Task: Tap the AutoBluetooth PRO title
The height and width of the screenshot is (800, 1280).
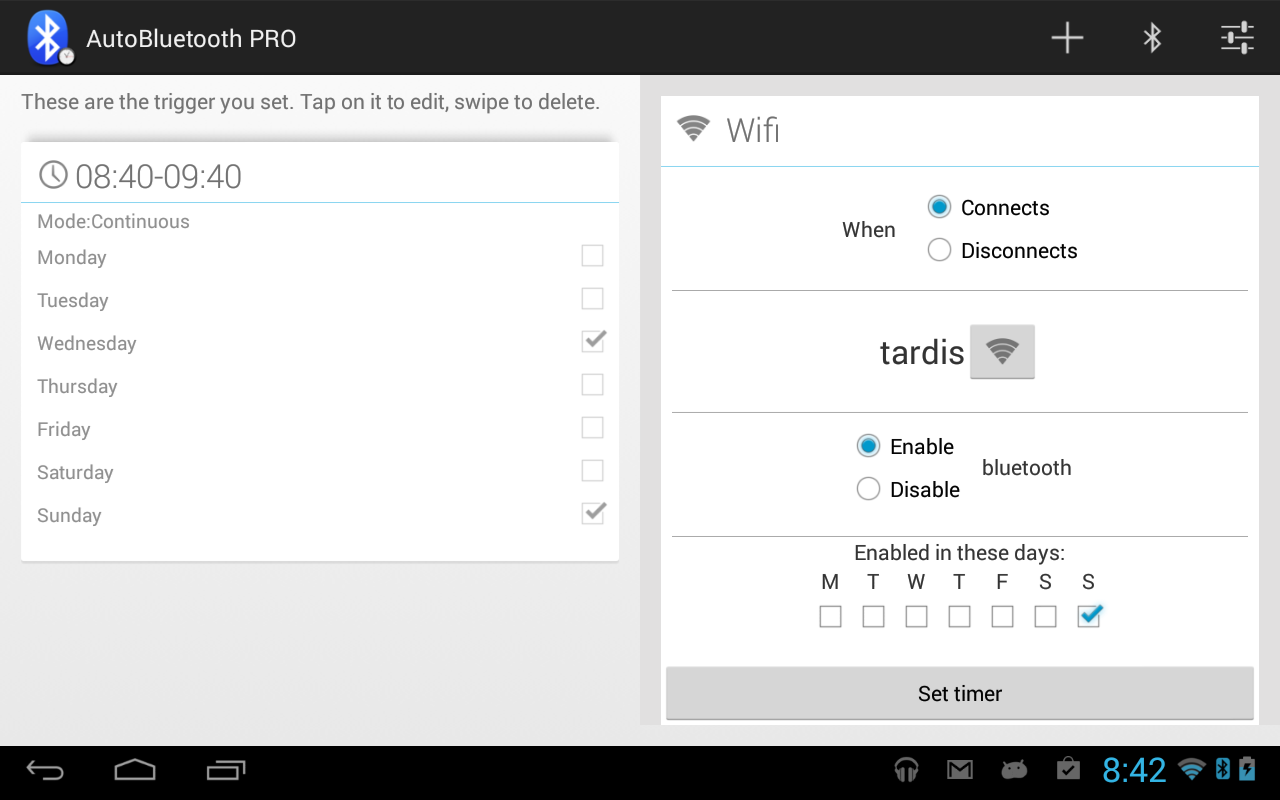Action: (191, 39)
